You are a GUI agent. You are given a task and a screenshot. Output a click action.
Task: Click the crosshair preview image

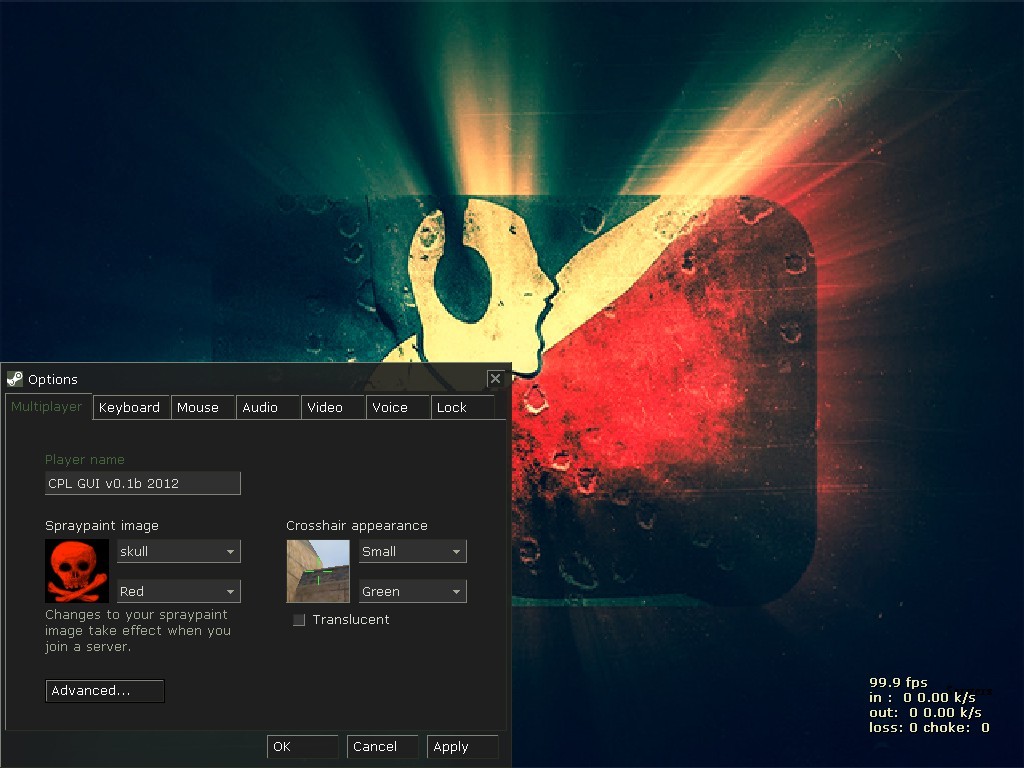318,571
